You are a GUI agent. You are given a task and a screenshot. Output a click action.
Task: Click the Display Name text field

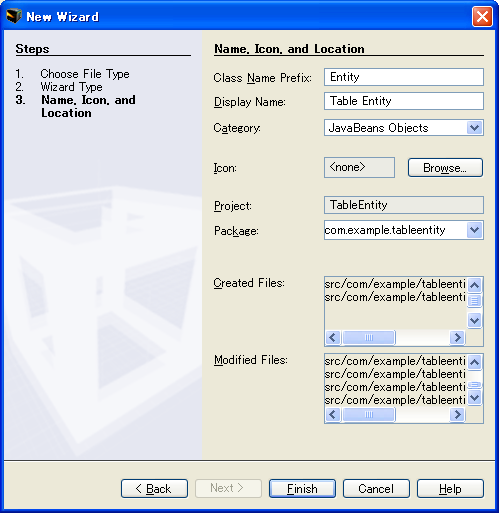[404, 101]
